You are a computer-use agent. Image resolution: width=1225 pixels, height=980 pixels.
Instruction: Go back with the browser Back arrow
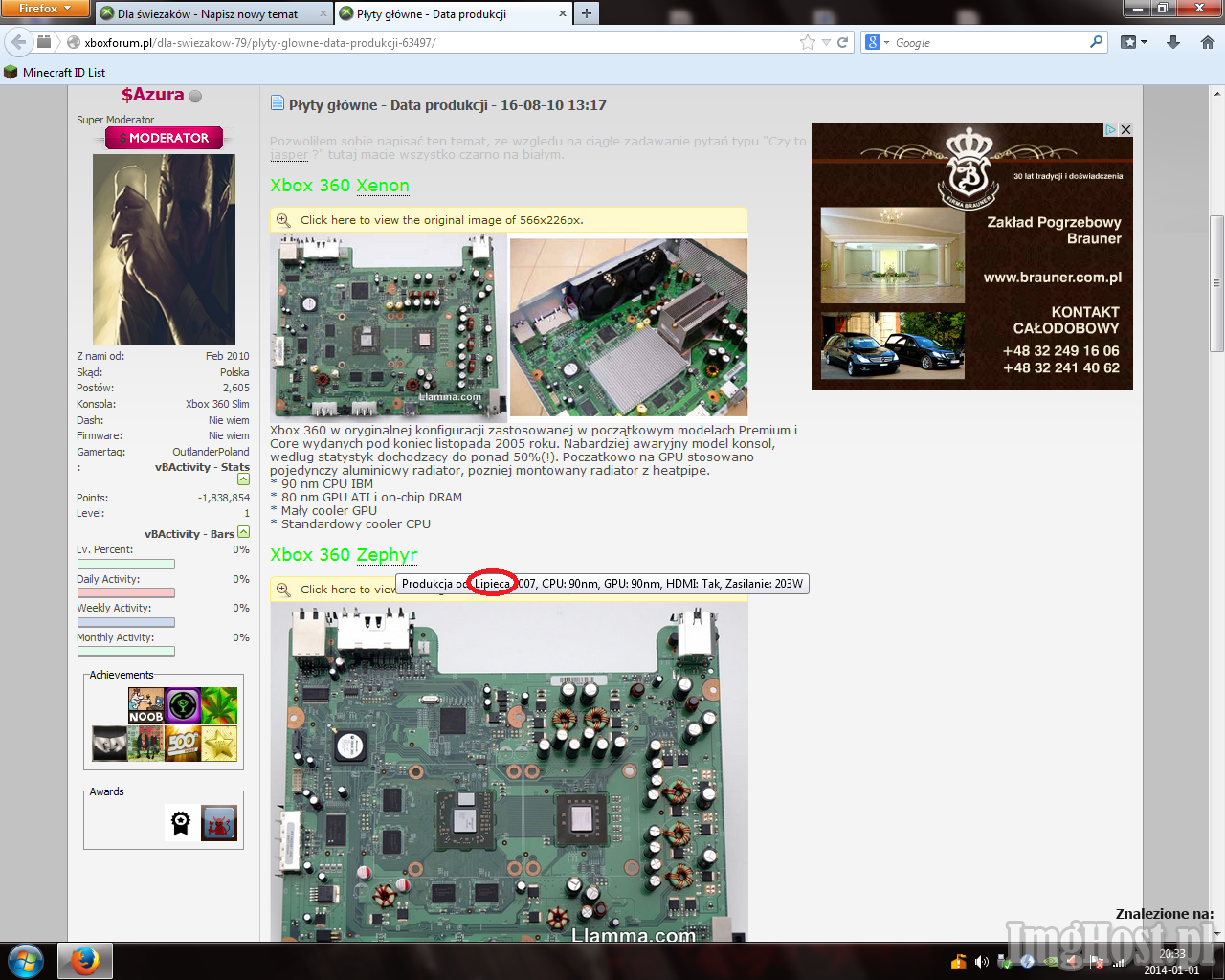[19, 42]
